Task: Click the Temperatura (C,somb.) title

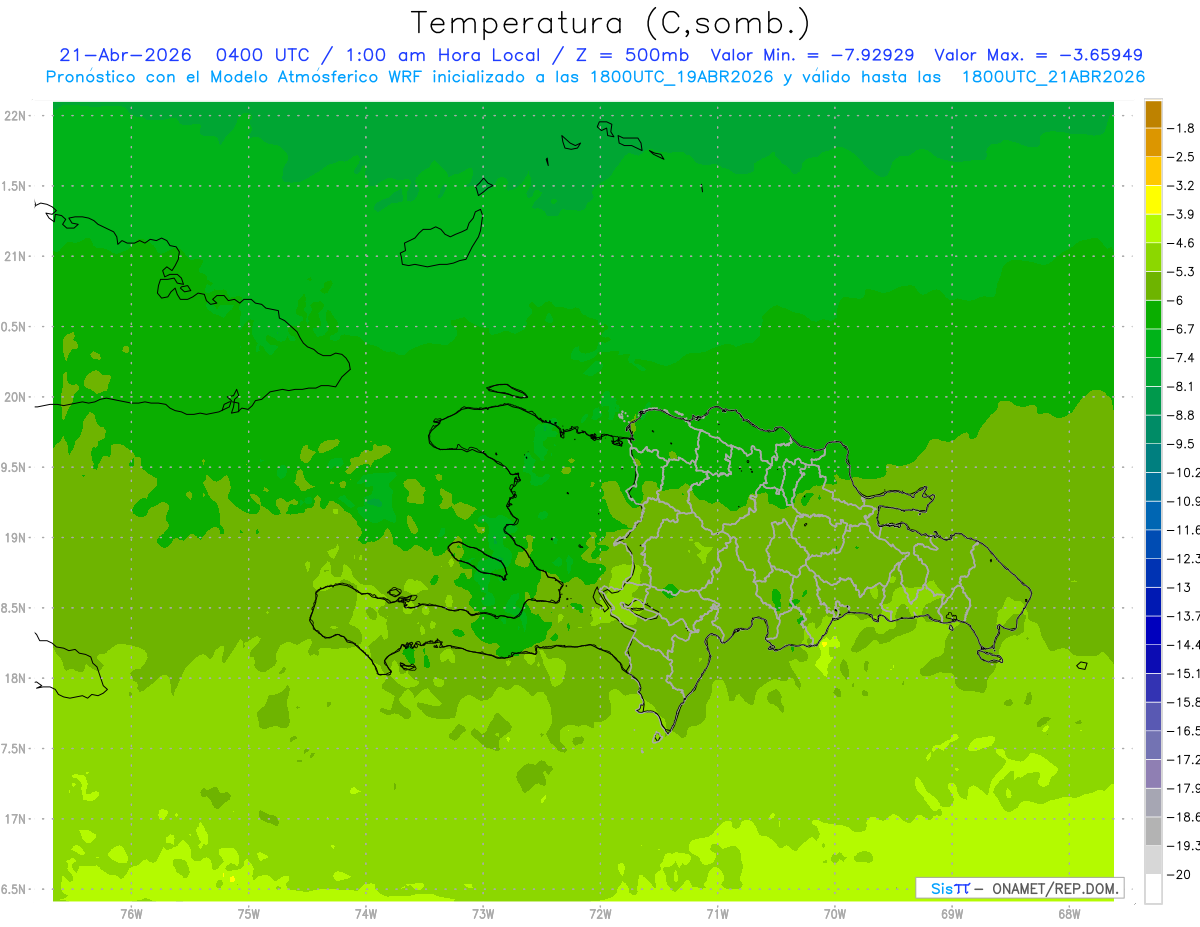Action: (x=610, y=23)
